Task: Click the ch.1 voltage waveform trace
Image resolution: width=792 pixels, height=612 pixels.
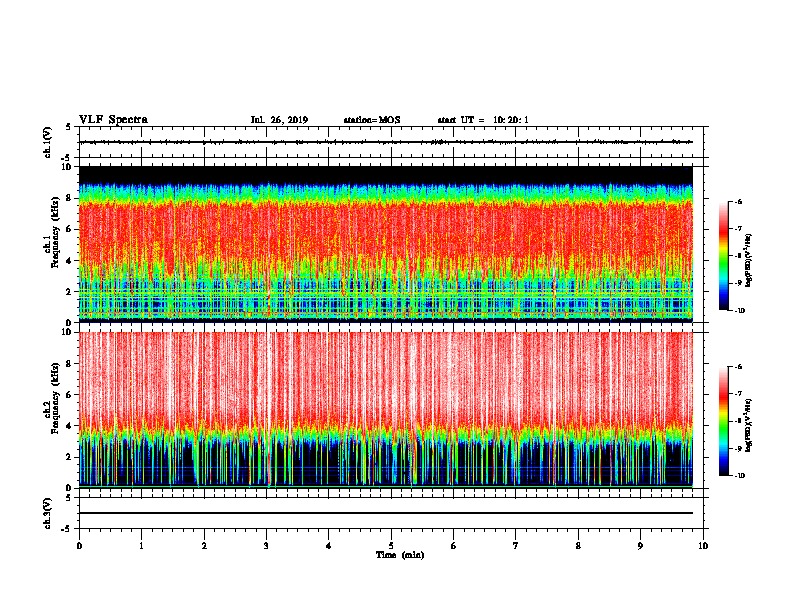Action: coord(386,142)
